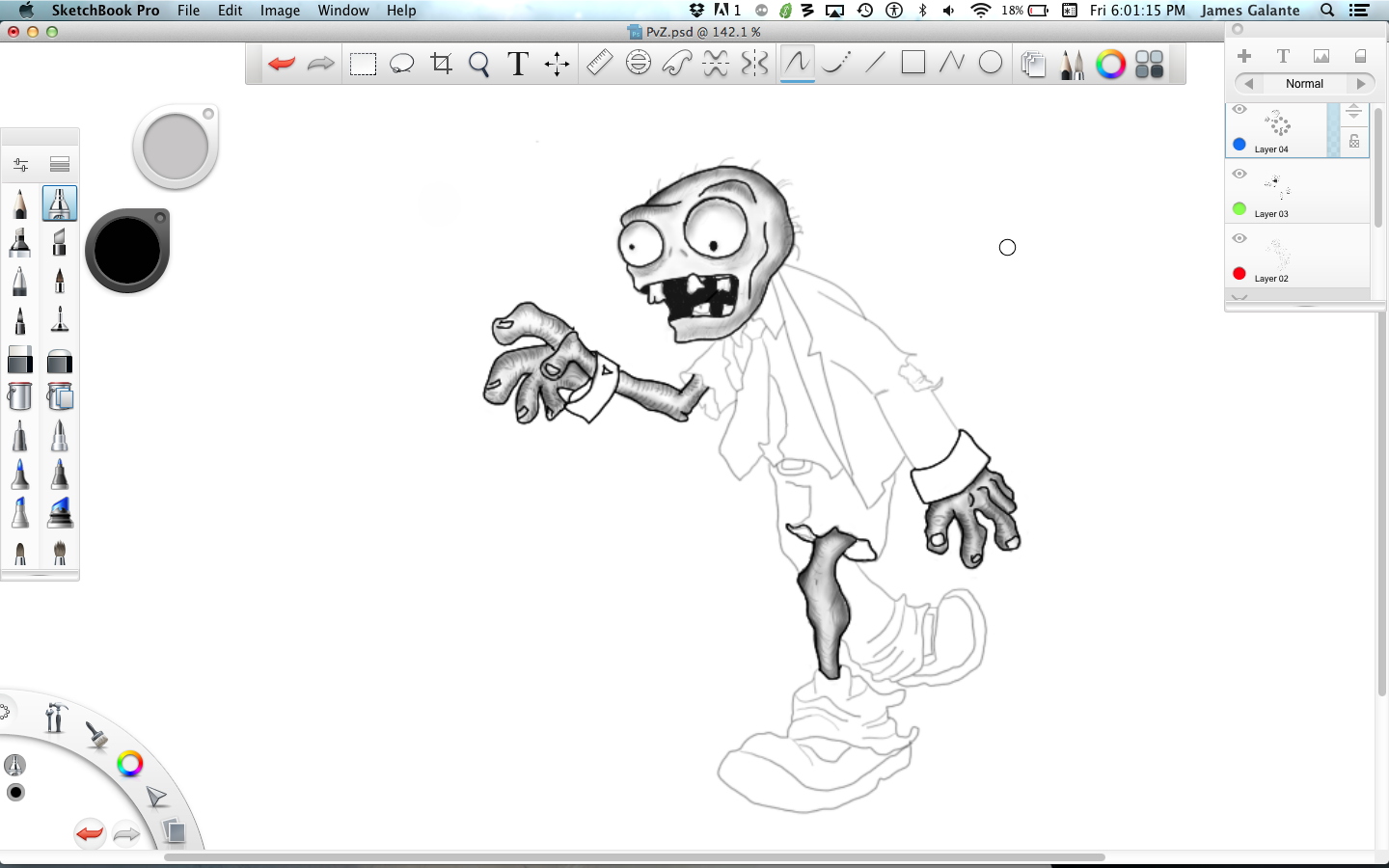Click the clear layer icon
Viewport: 1389px width, 868px height.
(x=1360, y=56)
